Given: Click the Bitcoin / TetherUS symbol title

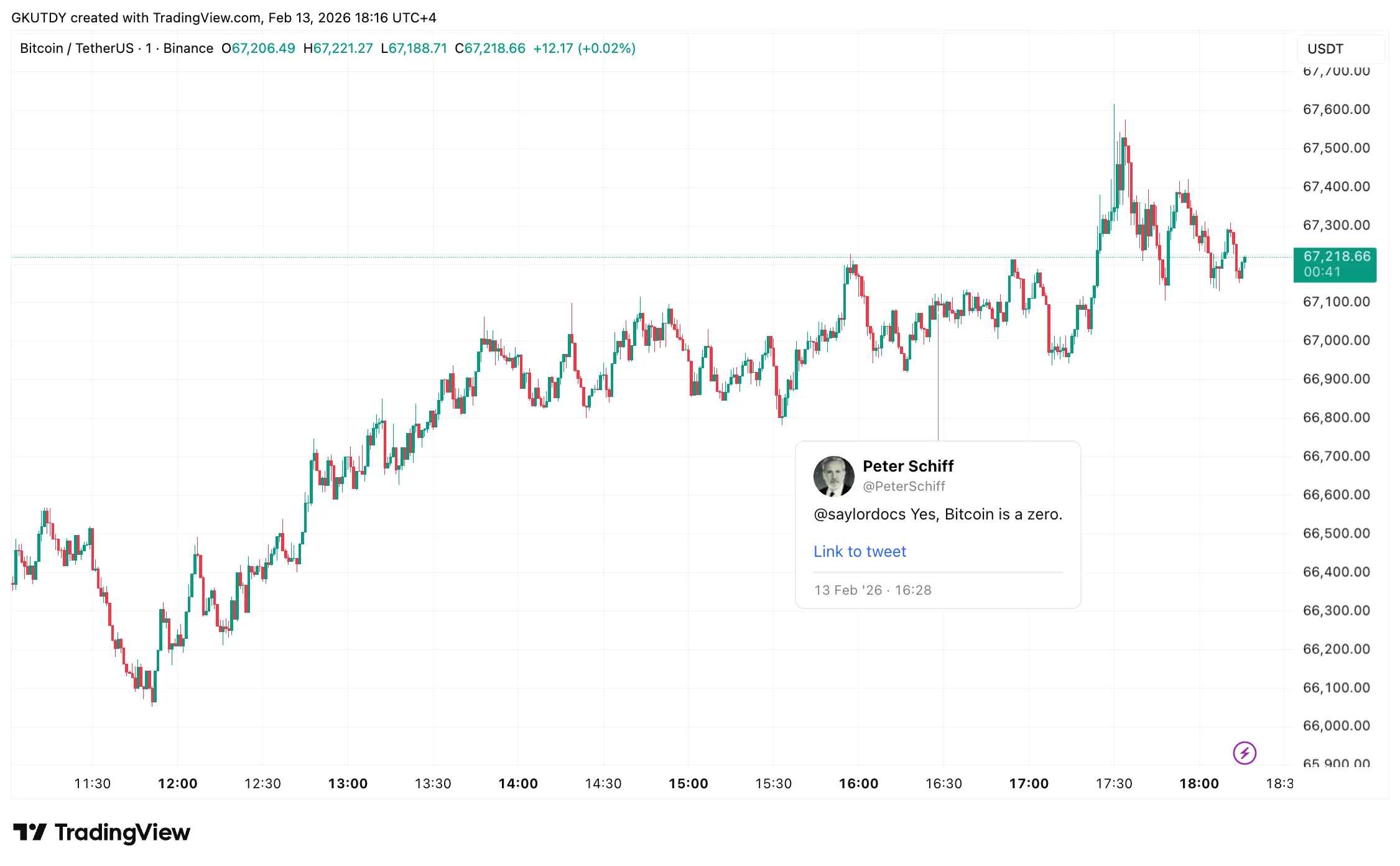Looking at the screenshot, I should (x=76, y=49).
